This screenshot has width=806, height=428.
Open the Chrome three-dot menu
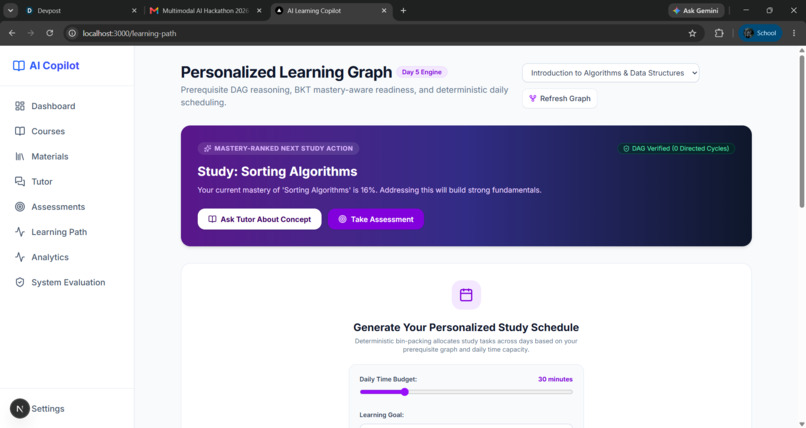794,33
